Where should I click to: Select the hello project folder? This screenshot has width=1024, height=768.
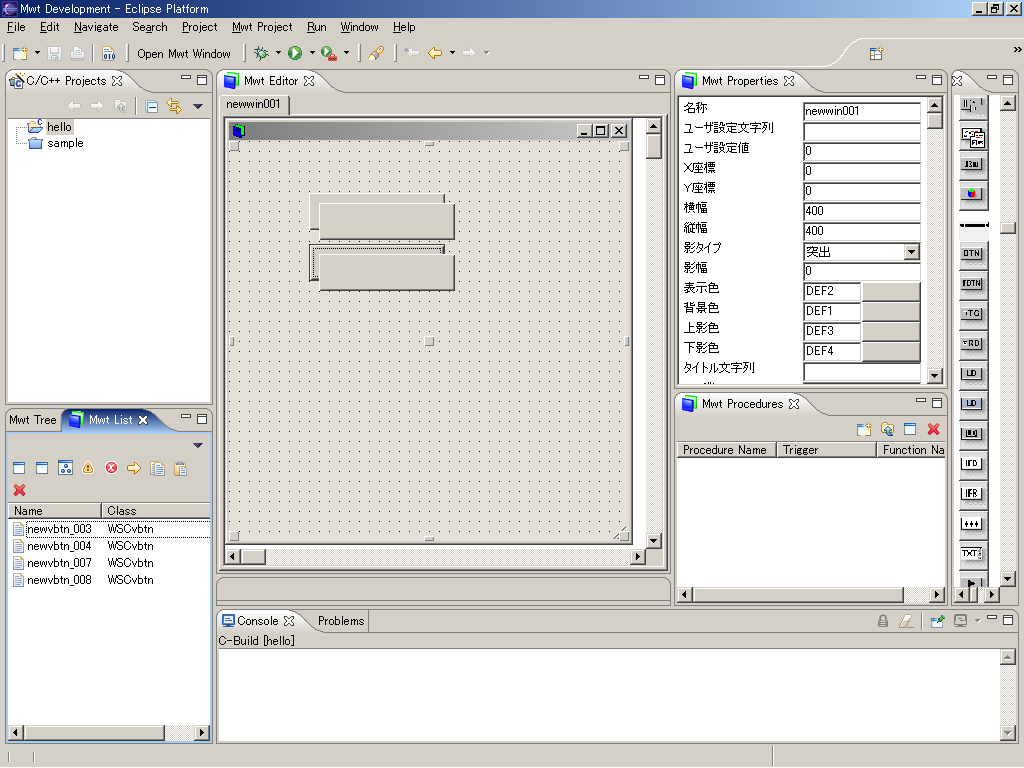(59, 127)
